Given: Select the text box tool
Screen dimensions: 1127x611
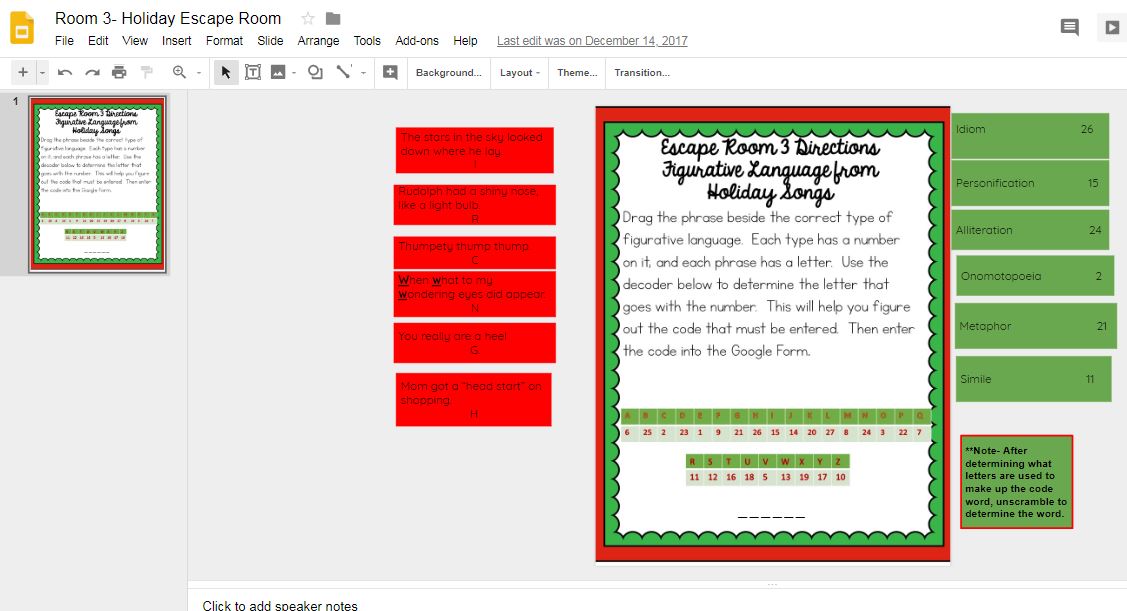Looking at the screenshot, I should click(x=253, y=72).
